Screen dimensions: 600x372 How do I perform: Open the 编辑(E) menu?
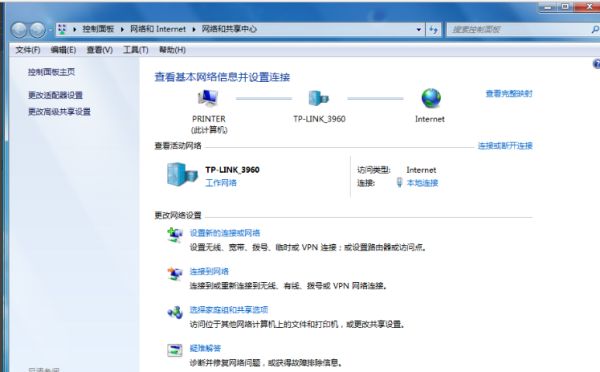[x=63, y=50]
